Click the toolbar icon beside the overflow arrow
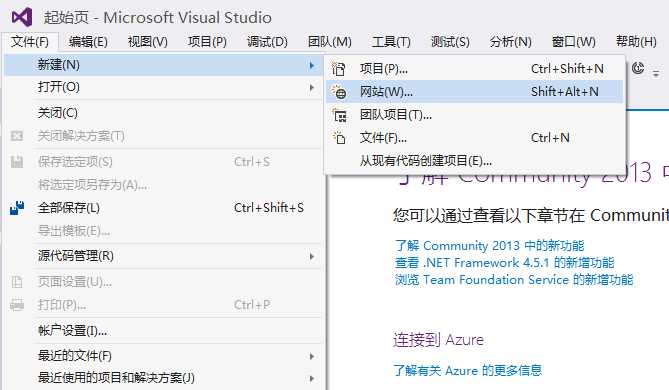Viewport: 669px width, 390px height. (x=638, y=68)
